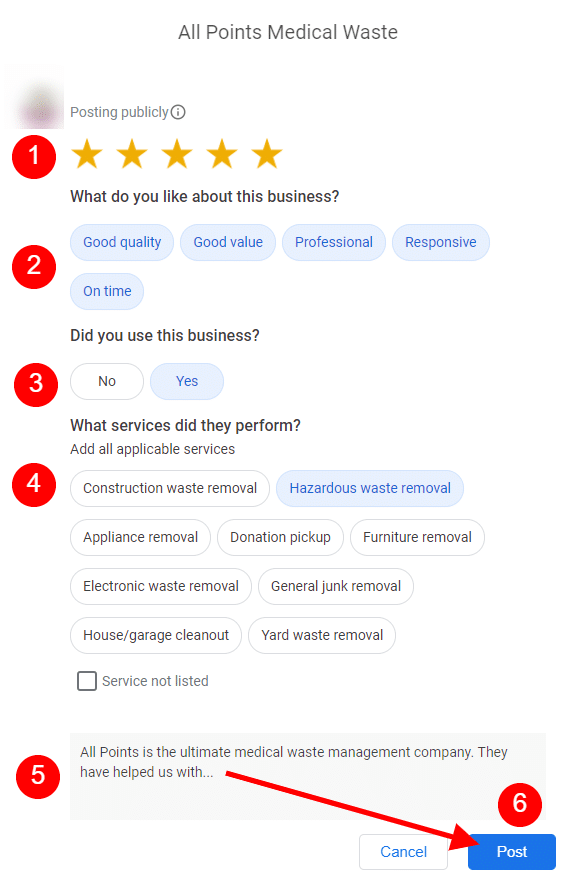Toggle the Good quality chip
The width and height of the screenshot is (568, 880).
pos(122,242)
